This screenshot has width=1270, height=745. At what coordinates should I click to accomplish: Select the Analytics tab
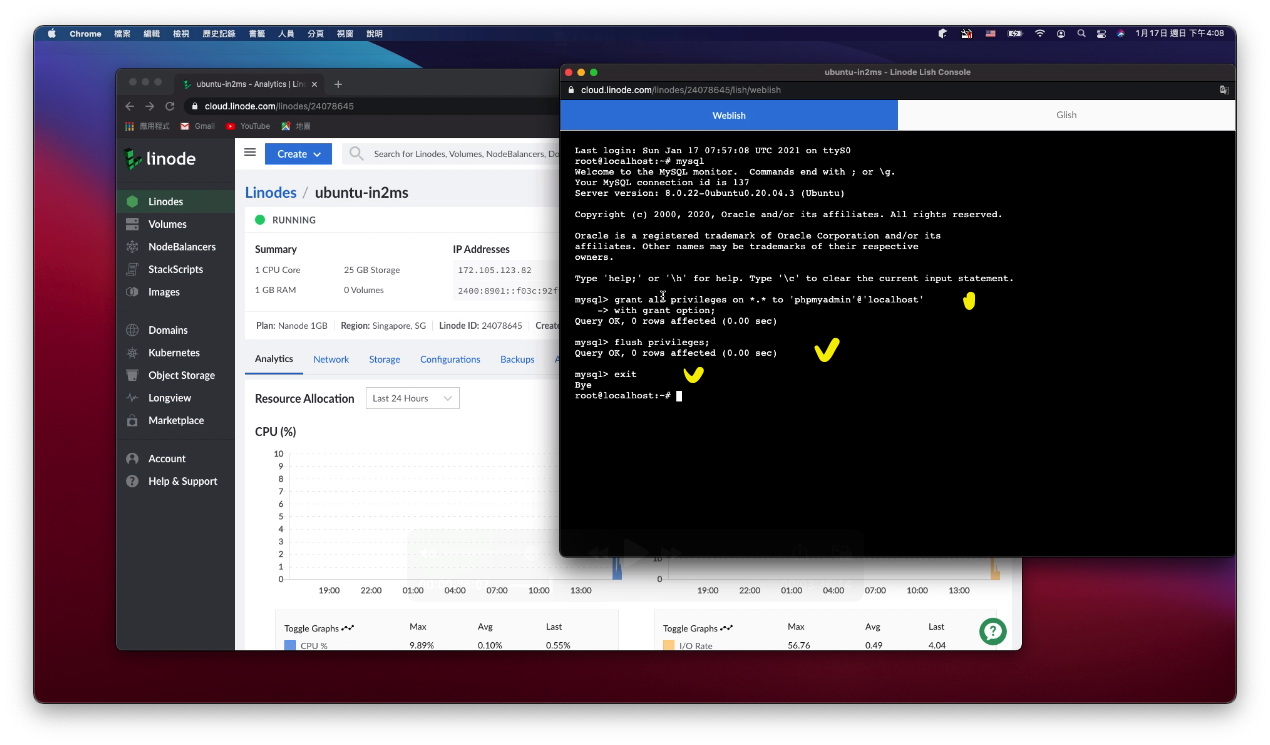click(x=274, y=359)
